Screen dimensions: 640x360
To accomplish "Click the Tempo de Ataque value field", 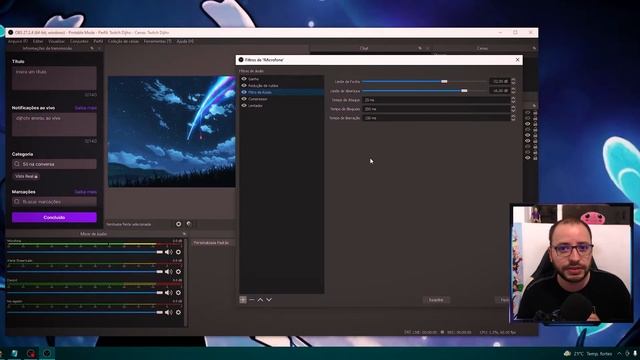I will pyautogui.click(x=436, y=100).
